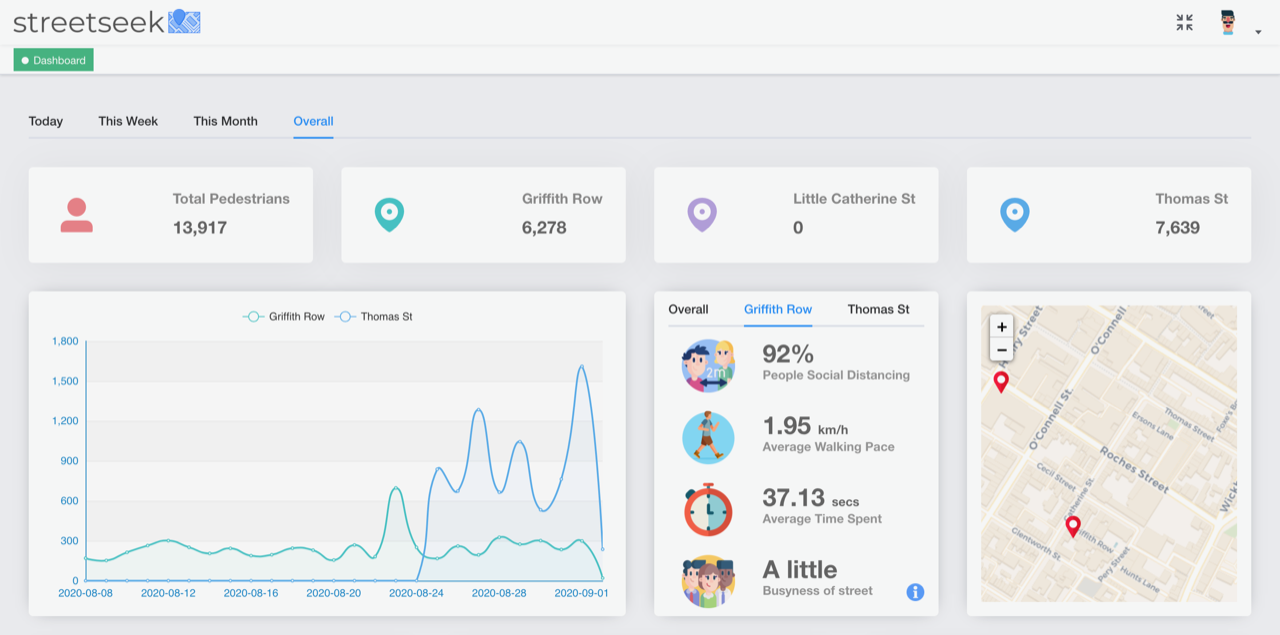This screenshot has width=1280, height=635.
Task: Click the Thomas St peak near 2020-09-01
Action: pyautogui.click(x=582, y=366)
